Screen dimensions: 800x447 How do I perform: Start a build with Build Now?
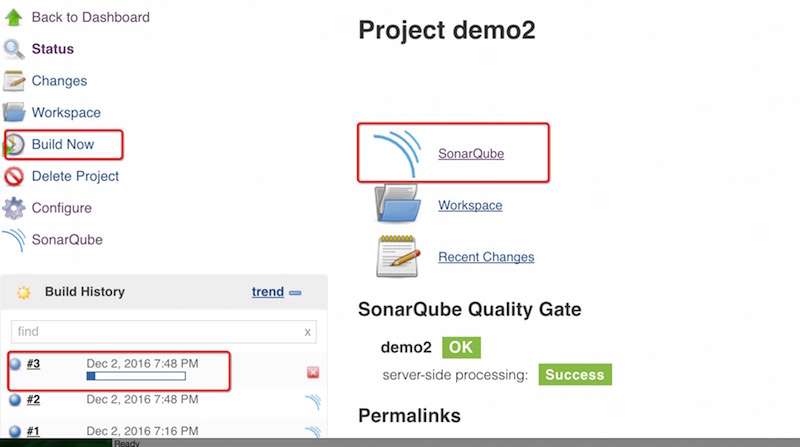click(x=63, y=144)
